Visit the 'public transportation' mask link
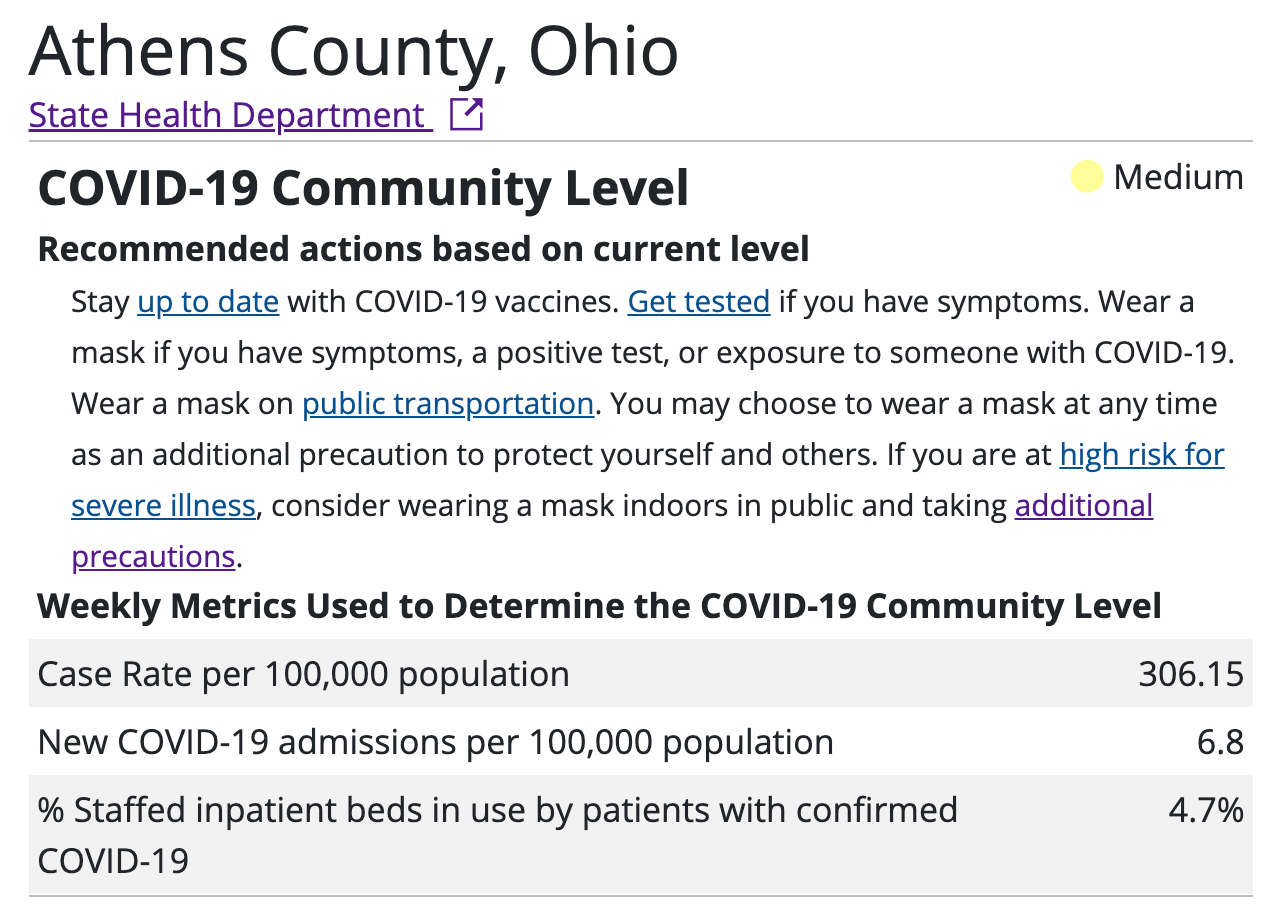 click(448, 404)
